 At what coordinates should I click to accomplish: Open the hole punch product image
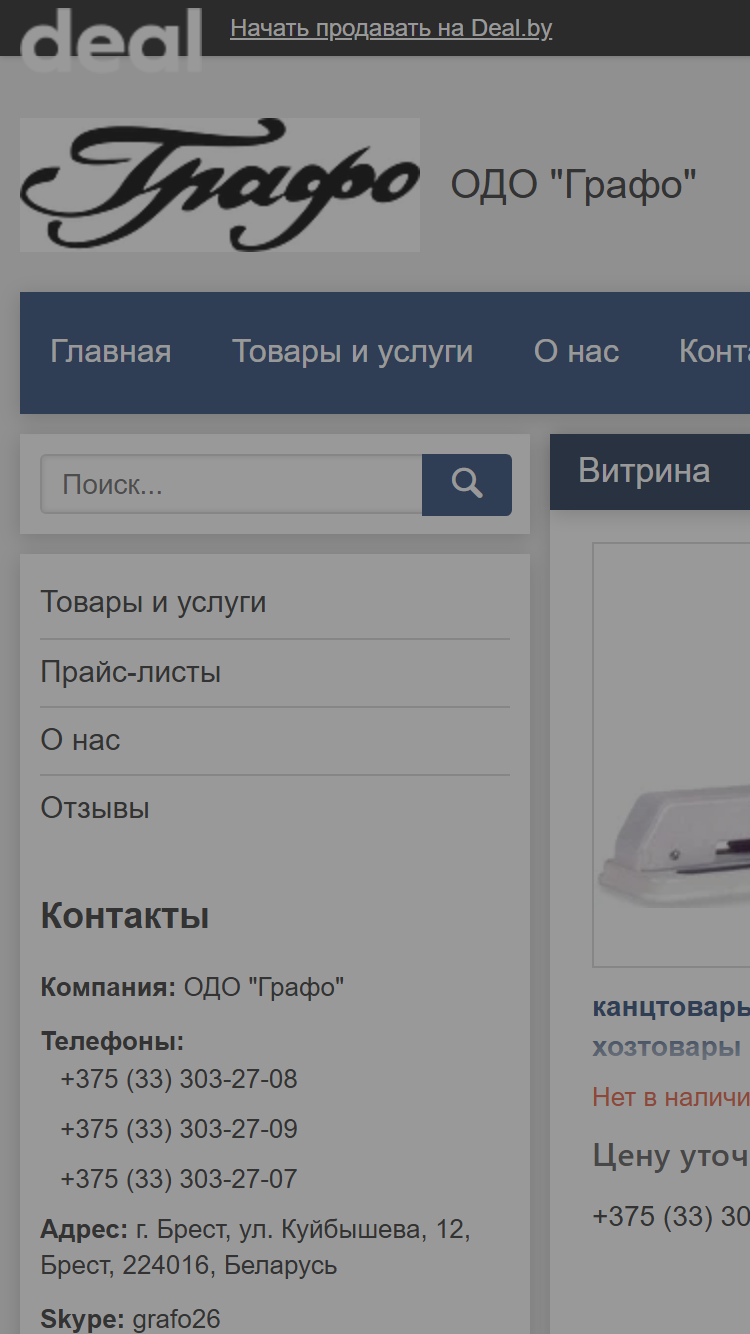click(671, 755)
